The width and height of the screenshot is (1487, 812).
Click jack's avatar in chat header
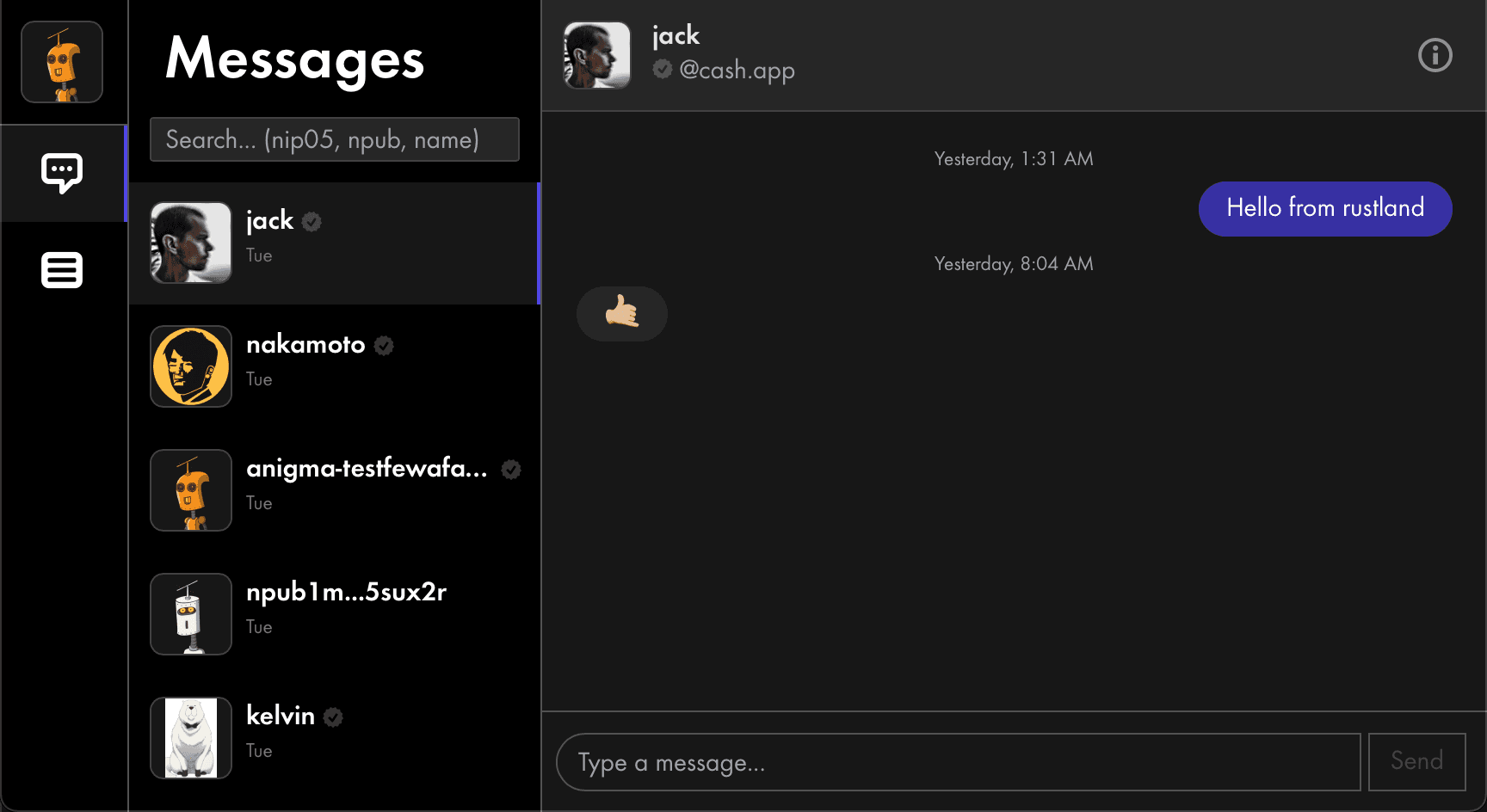tap(597, 55)
